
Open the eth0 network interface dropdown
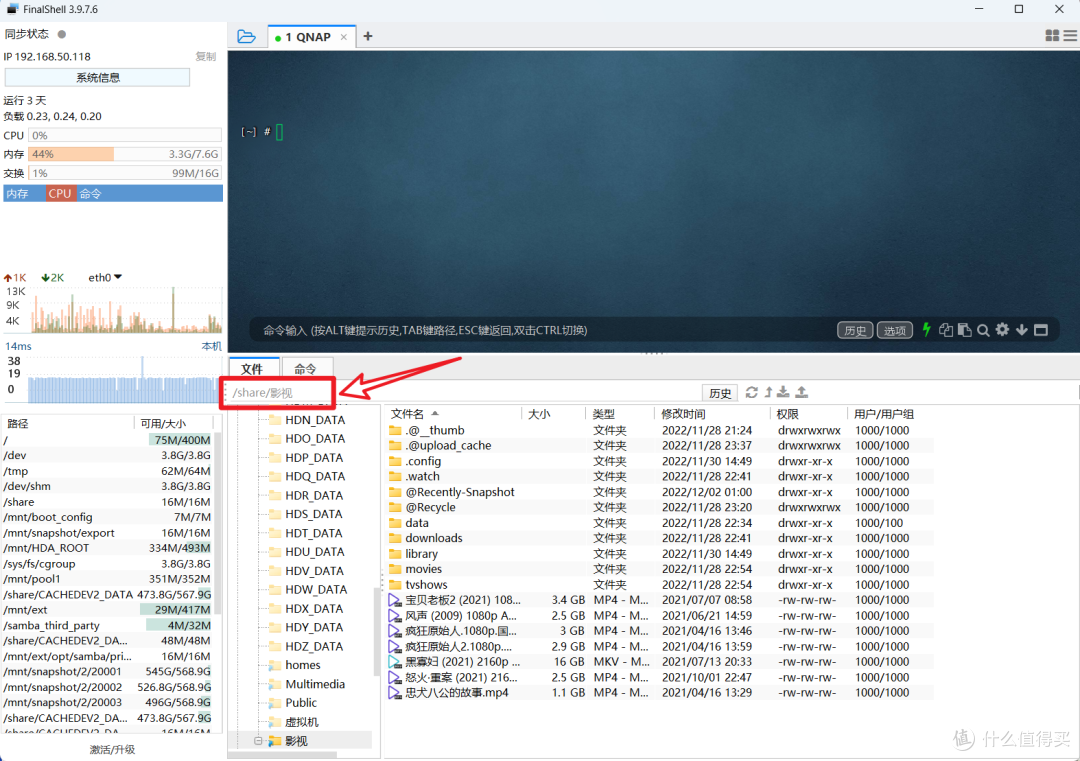(x=103, y=277)
